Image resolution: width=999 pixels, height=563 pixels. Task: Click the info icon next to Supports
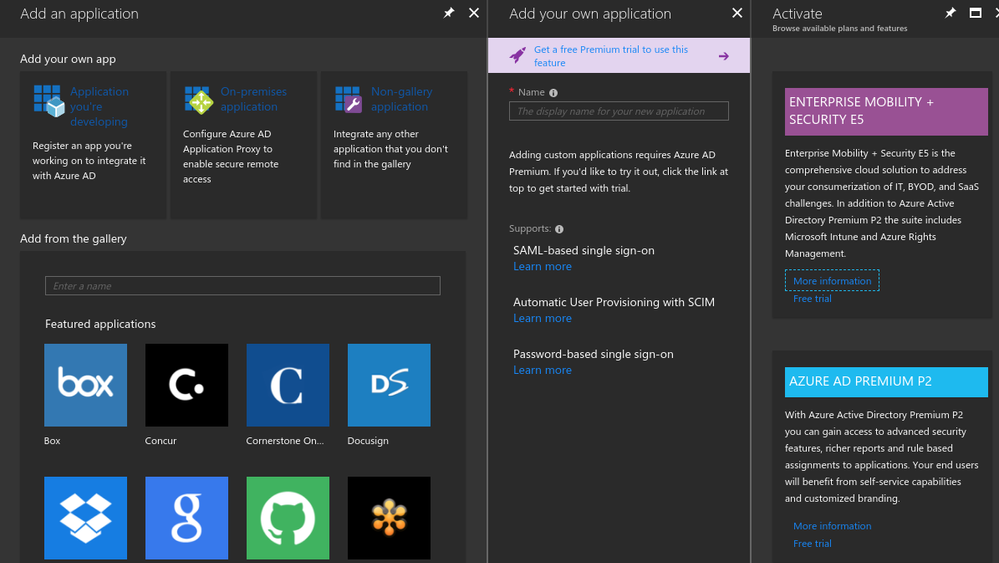pyautogui.click(x=559, y=229)
